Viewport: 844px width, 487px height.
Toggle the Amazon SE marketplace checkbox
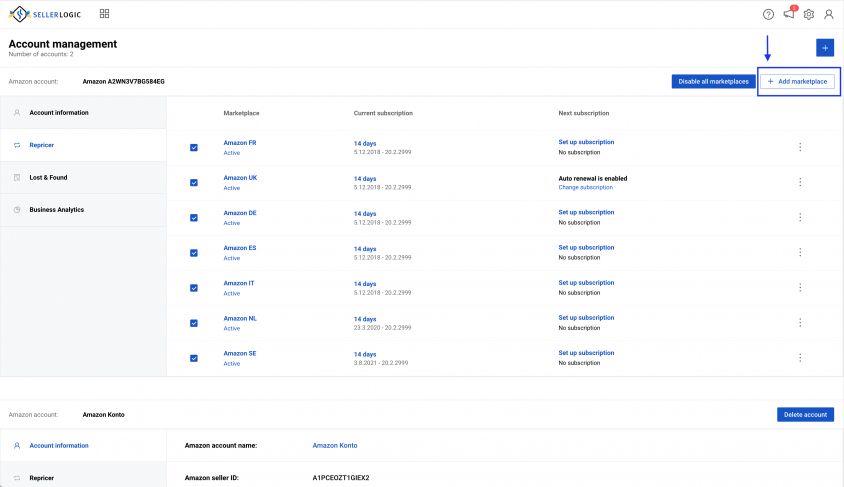pos(194,358)
